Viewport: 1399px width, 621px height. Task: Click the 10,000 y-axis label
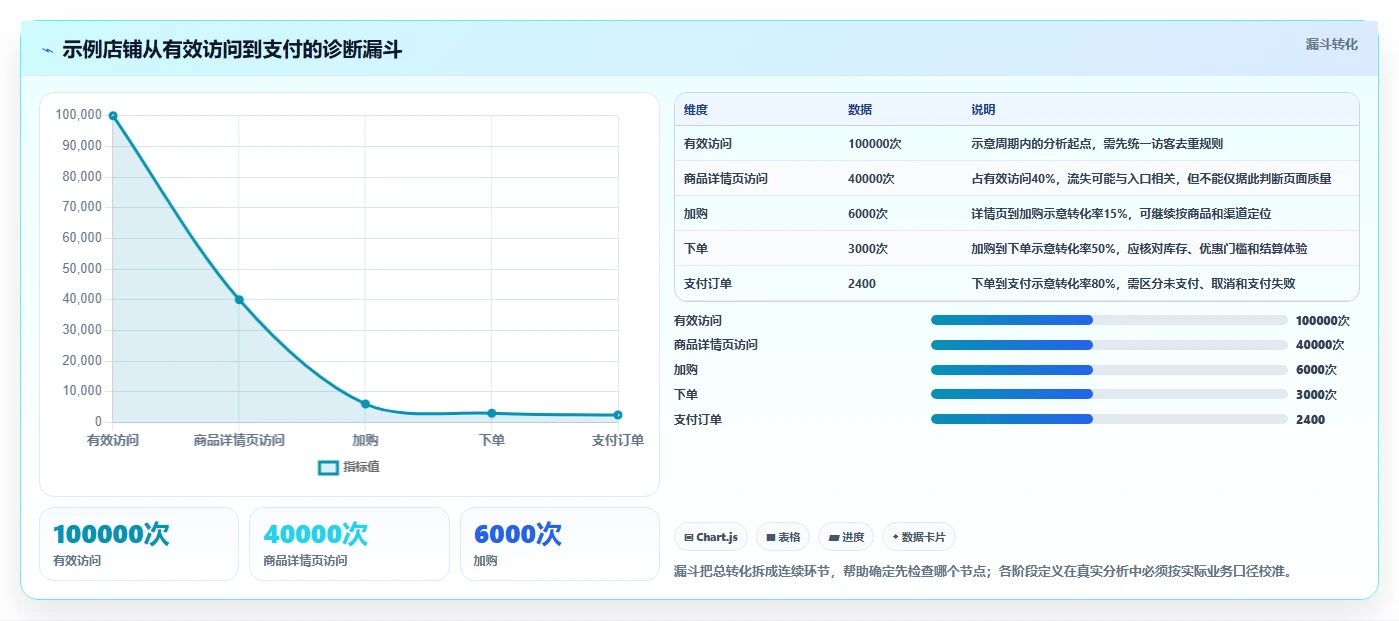(x=82, y=392)
